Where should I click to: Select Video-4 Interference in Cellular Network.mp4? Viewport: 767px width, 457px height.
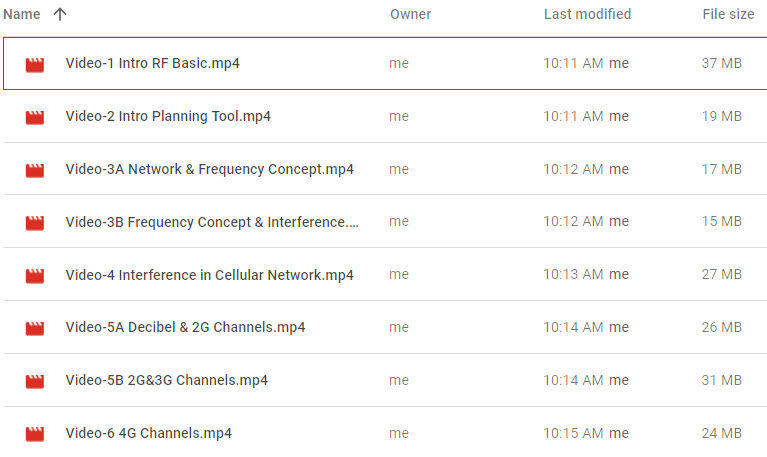209,275
